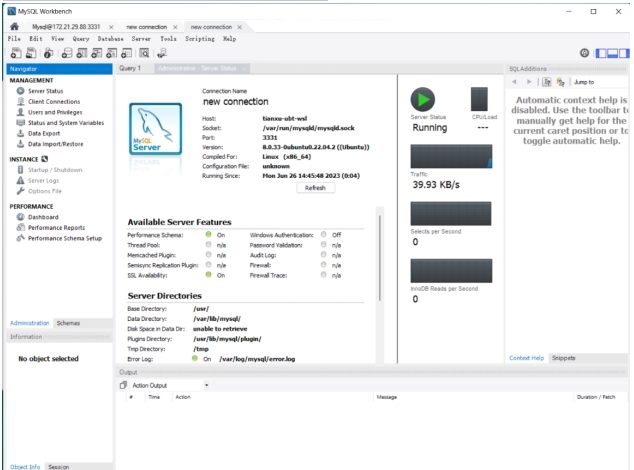Click the MySQL Server dolphin logo

pyautogui.click(x=155, y=129)
